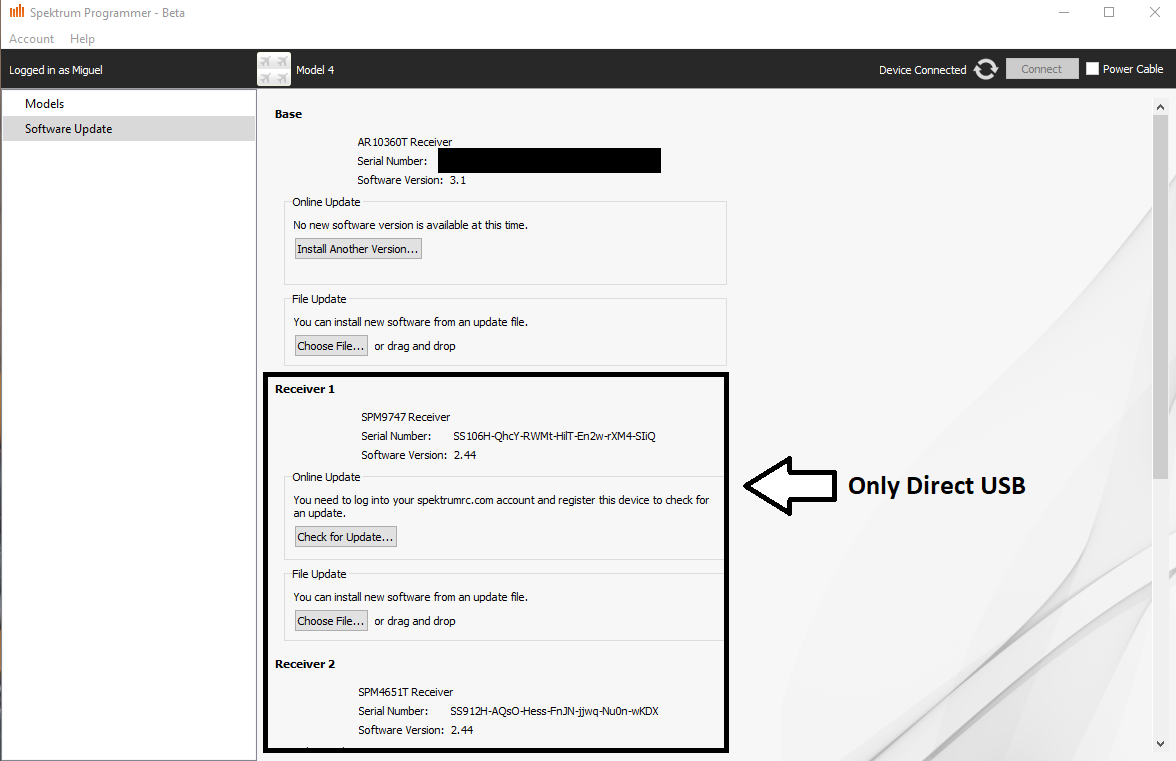Maximize the Spektrum Programmer window
Viewport: 1176px width, 761px height.
(x=1109, y=12)
